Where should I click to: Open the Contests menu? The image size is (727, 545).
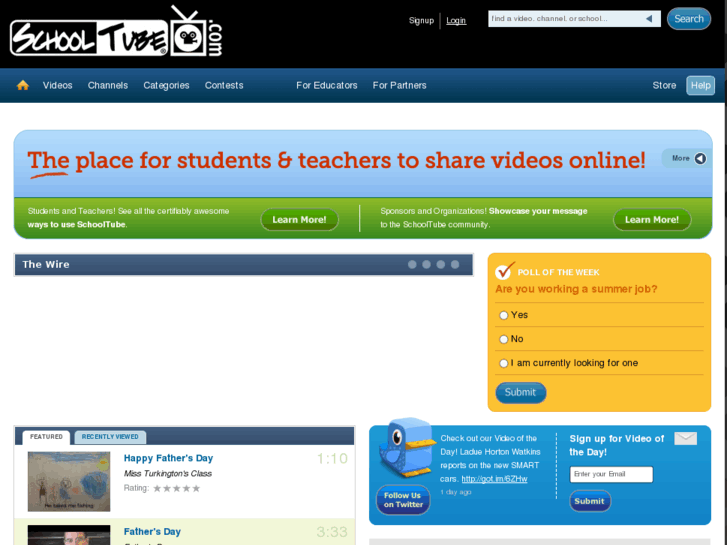[x=224, y=85]
